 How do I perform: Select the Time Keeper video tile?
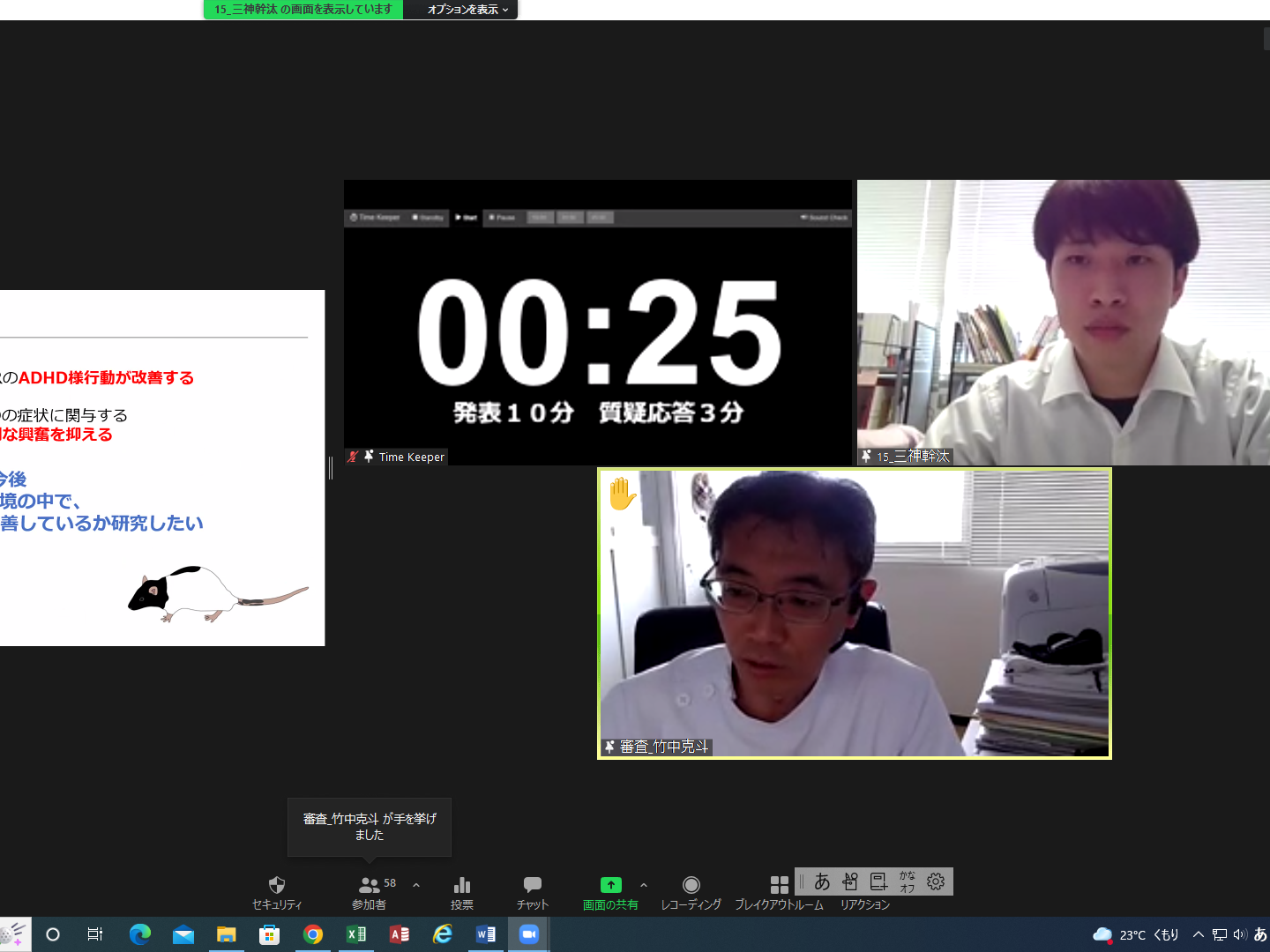pyautogui.click(x=598, y=323)
